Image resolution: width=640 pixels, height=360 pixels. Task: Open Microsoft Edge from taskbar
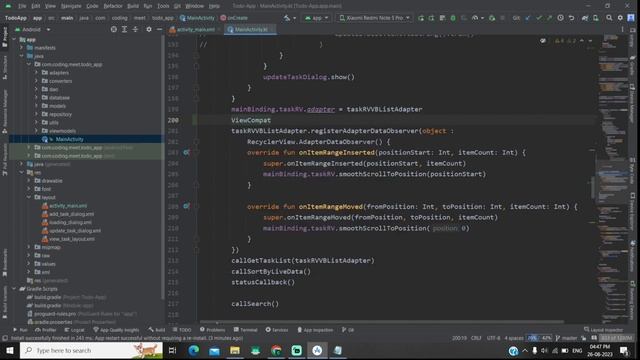click(194, 350)
